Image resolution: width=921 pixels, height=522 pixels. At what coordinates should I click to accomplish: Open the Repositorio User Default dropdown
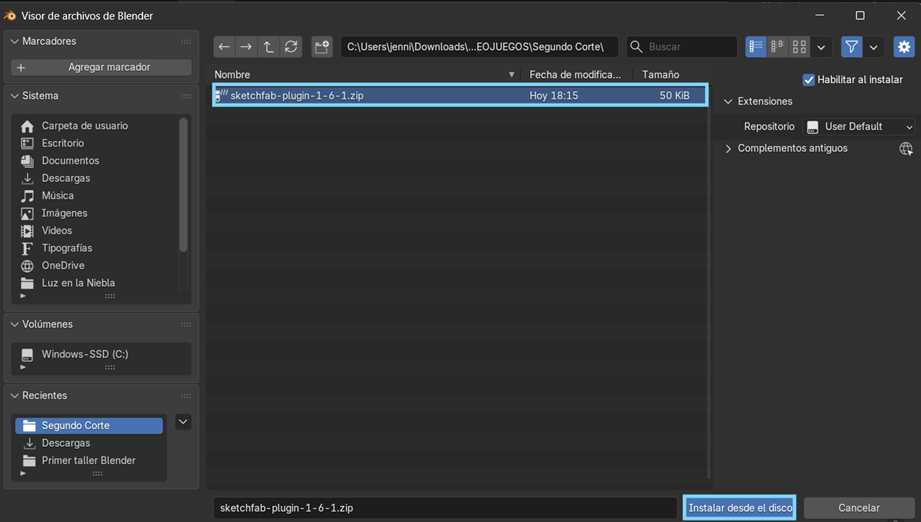(859, 127)
